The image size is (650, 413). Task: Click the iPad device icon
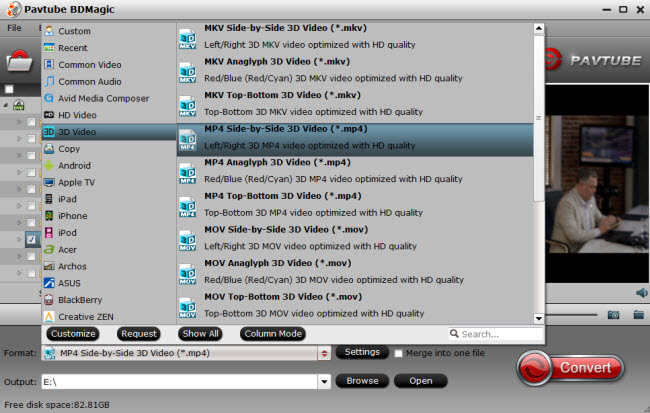49,199
